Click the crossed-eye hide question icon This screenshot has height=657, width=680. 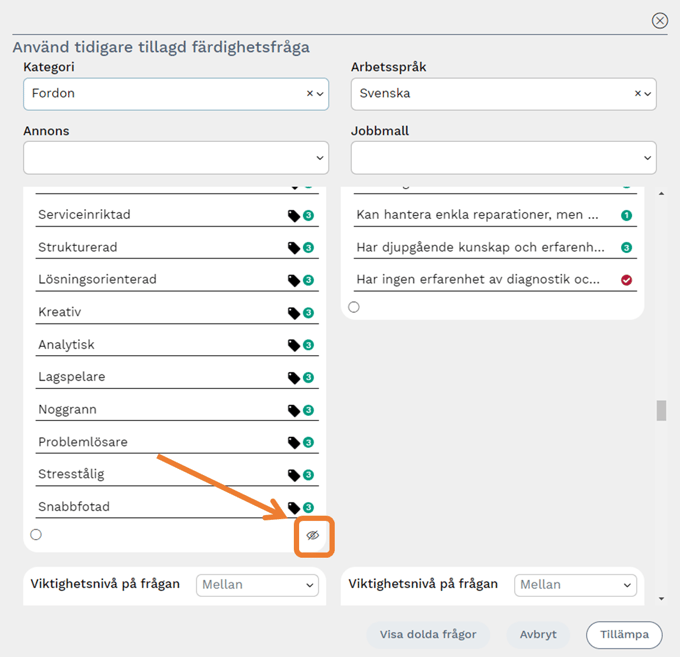(313, 536)
